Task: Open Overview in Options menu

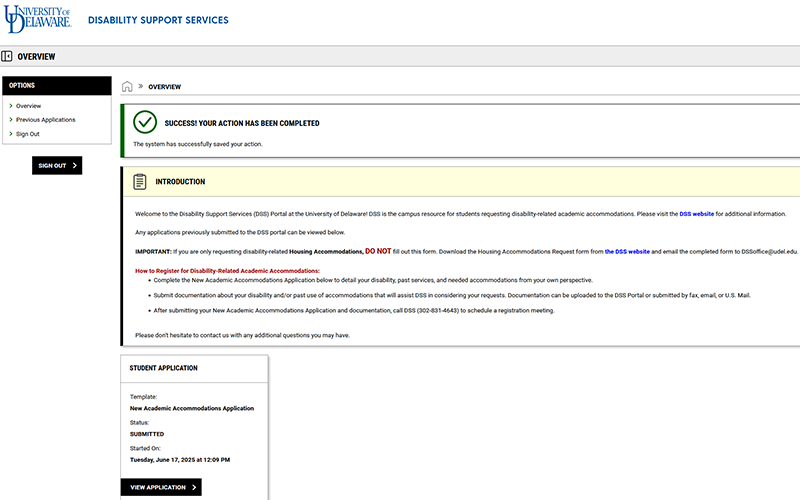Action: [x=28, y=106]
